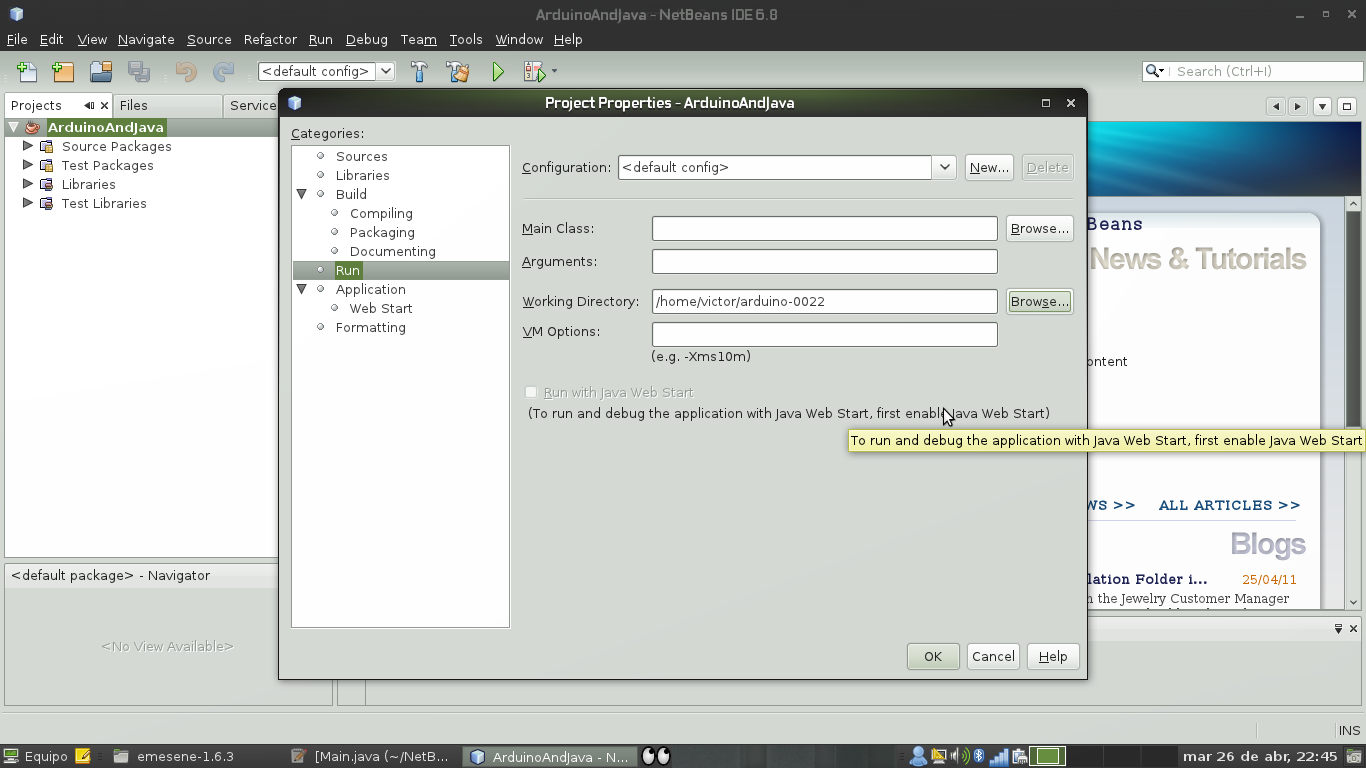Select the Sources category
Screen dimensions: 1366x768
pos(361,156)
